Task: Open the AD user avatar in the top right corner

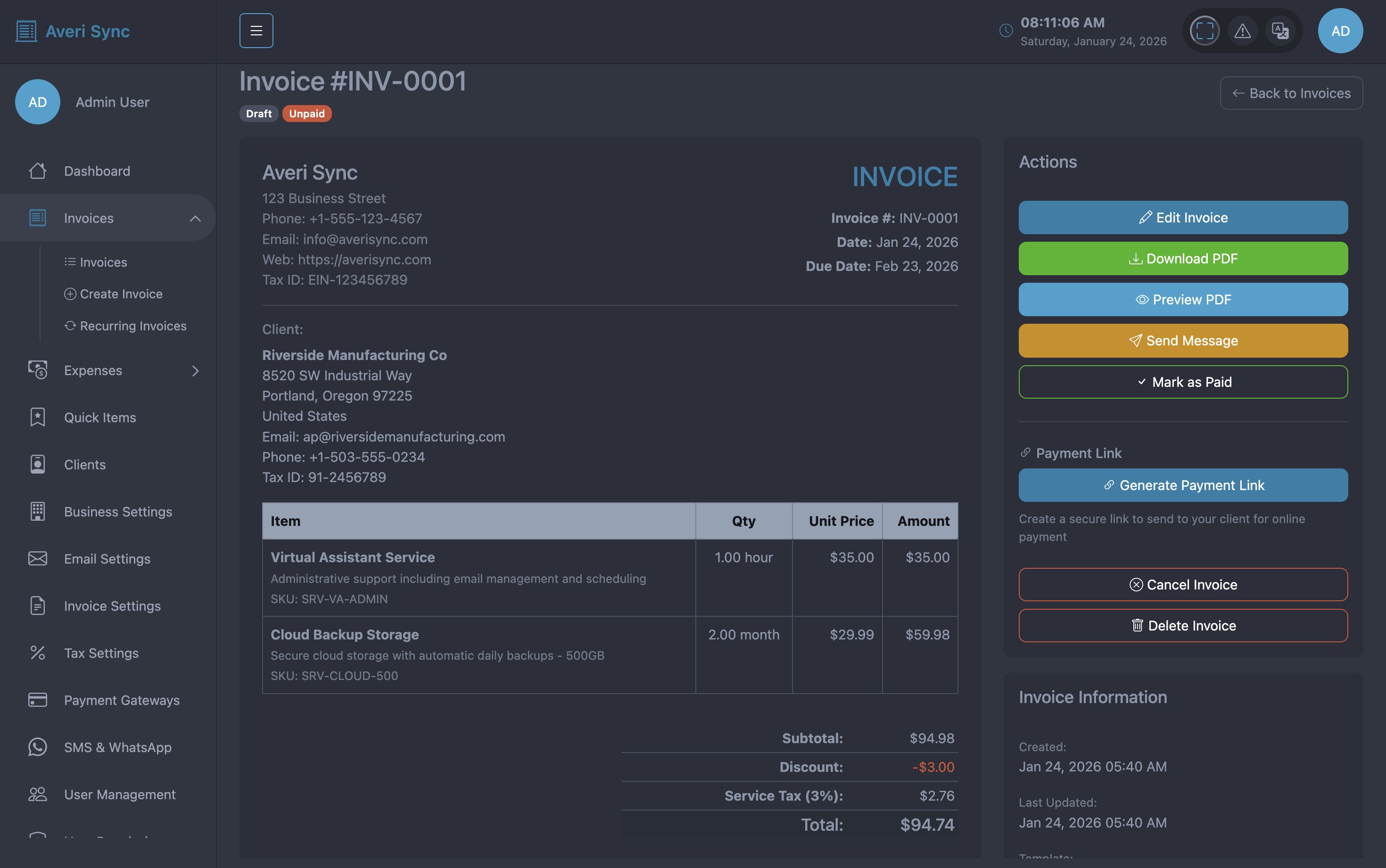Action: 1340,31
